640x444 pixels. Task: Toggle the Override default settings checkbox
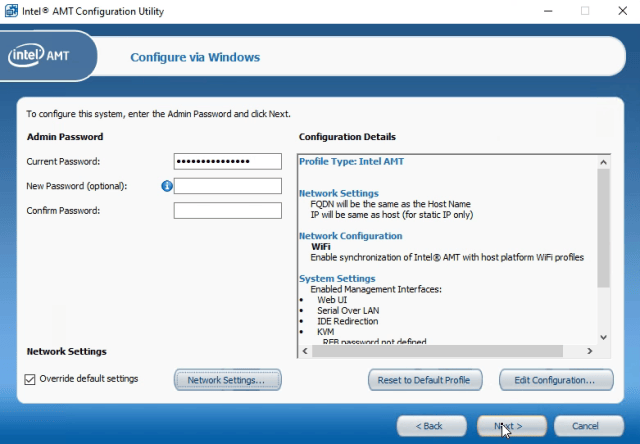click(30, 380)
